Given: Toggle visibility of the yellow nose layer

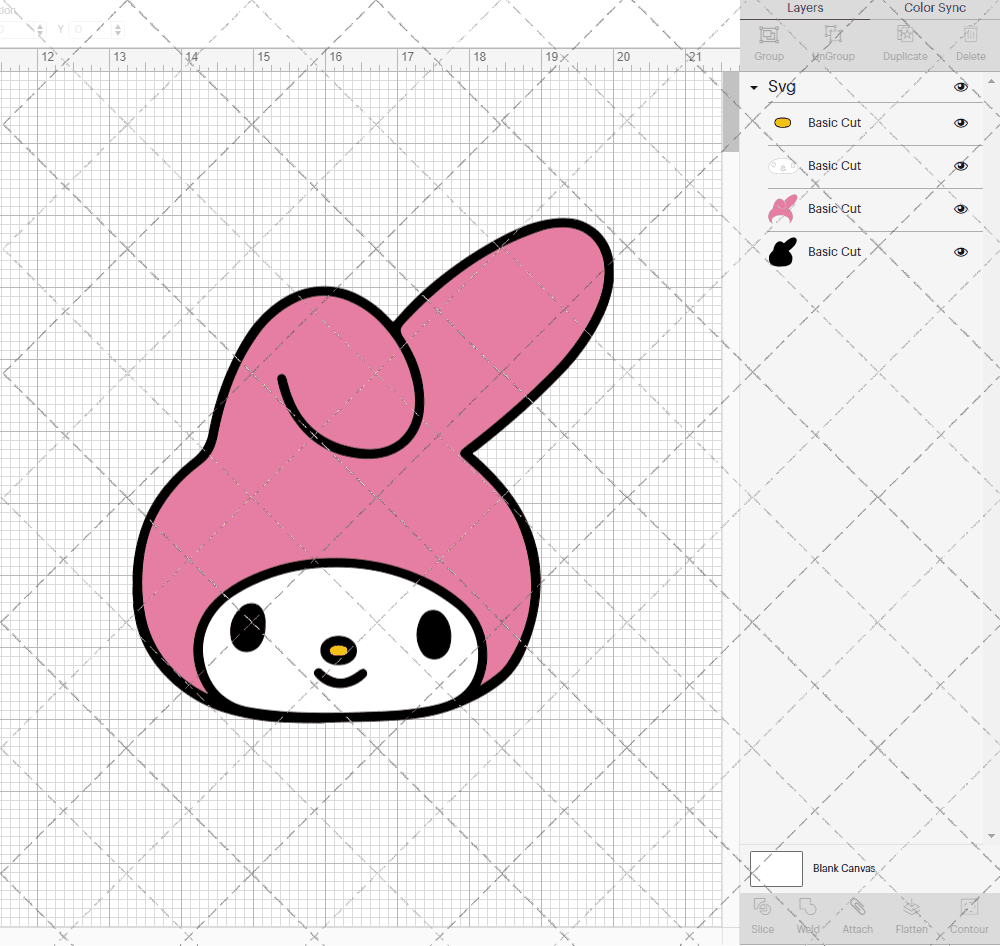Looking at the screenshot, I should pyautogui.click(x=960, y=123).
